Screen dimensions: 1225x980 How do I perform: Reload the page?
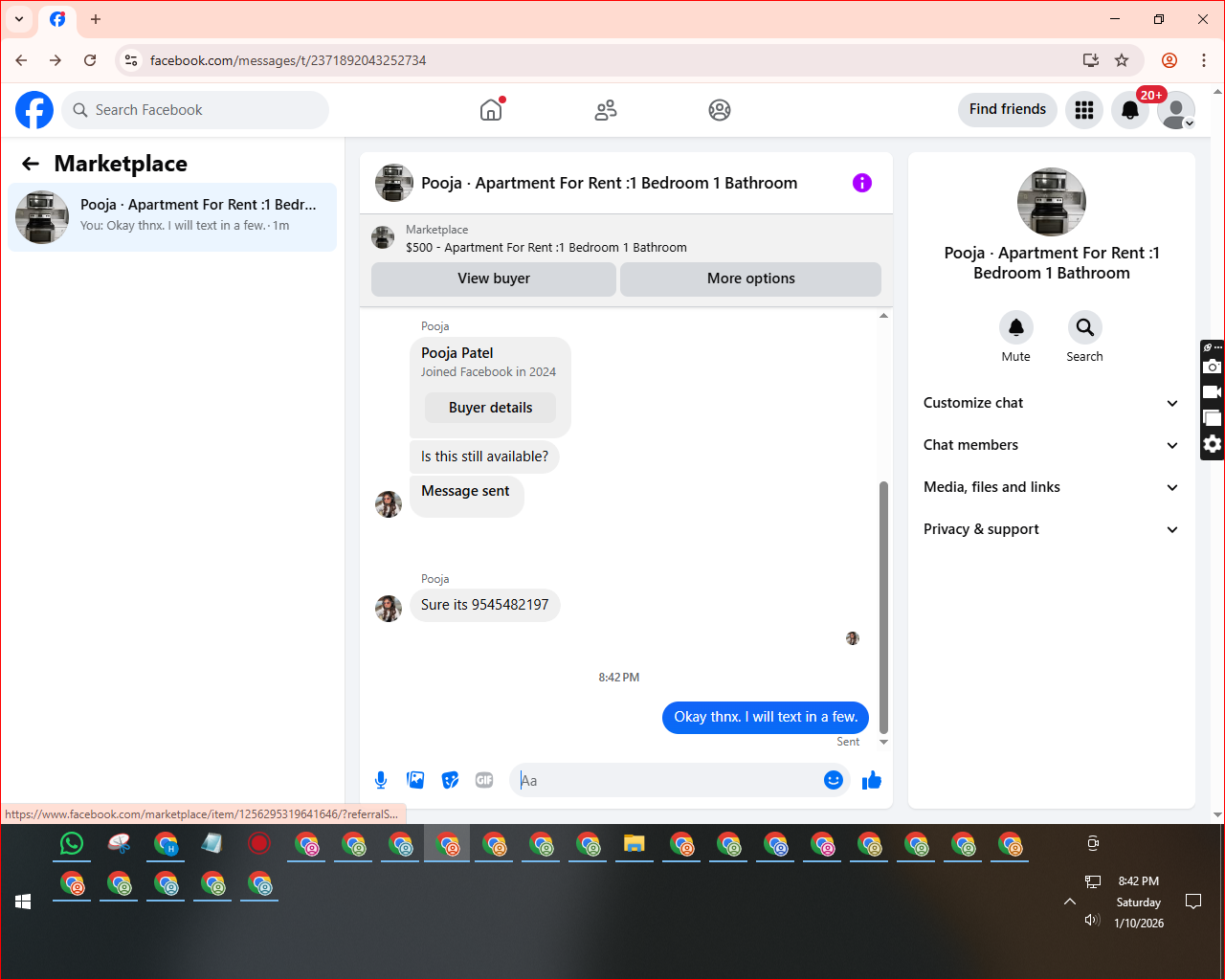[x=90, y=60]
